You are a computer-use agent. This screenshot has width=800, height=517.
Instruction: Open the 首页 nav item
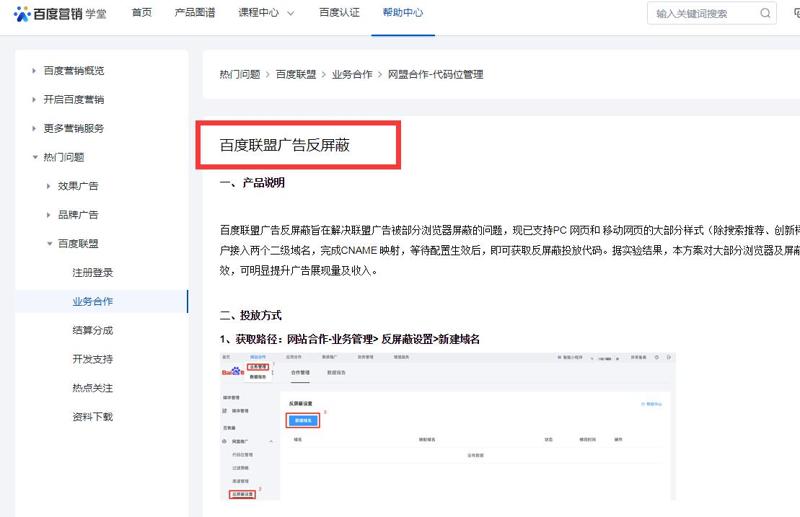142,13
